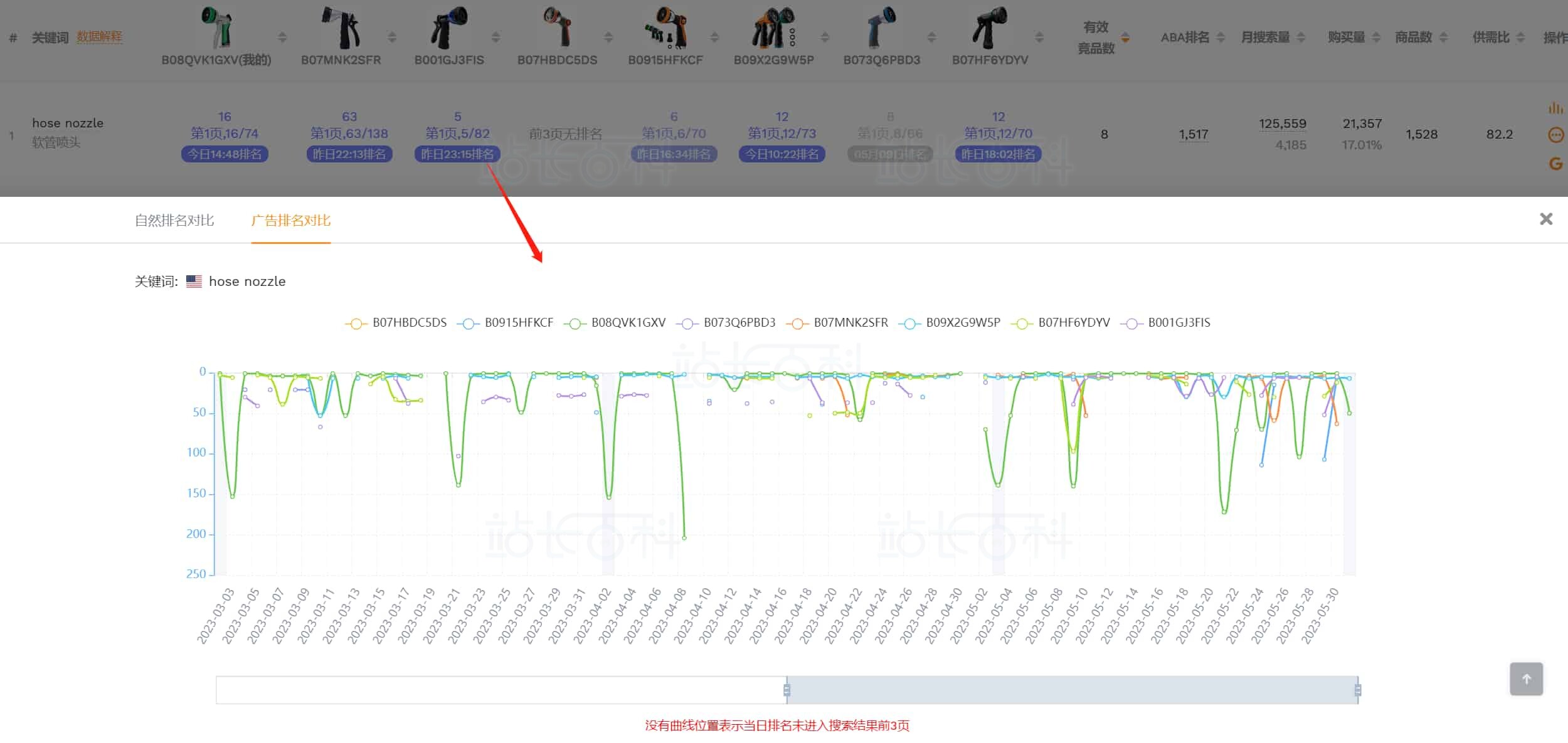Sort by 月搜索量 column arrows
Screen dimensions: 1568x743
point(1301,38)
